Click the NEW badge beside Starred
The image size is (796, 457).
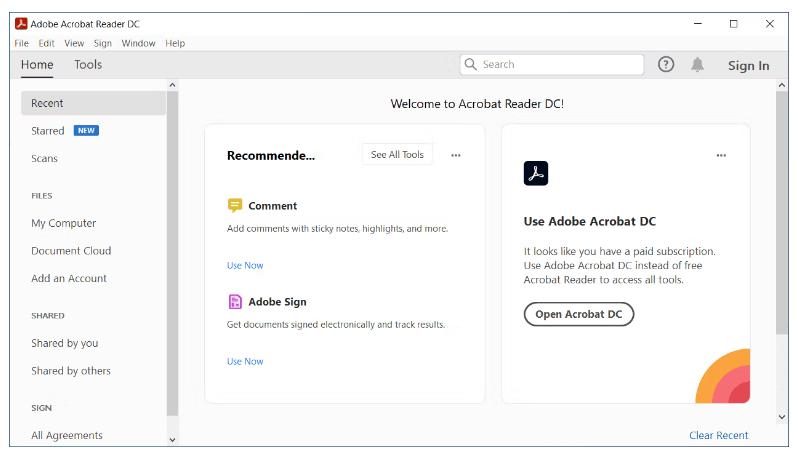86,130
